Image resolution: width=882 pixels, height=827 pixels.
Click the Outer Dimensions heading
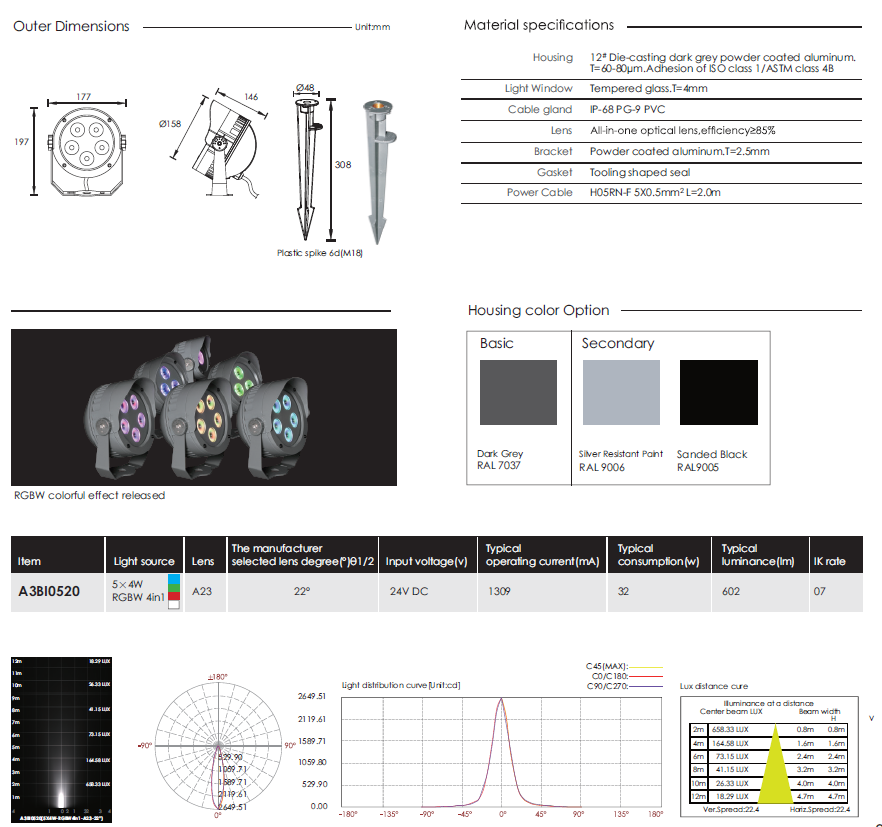[71, 26]
